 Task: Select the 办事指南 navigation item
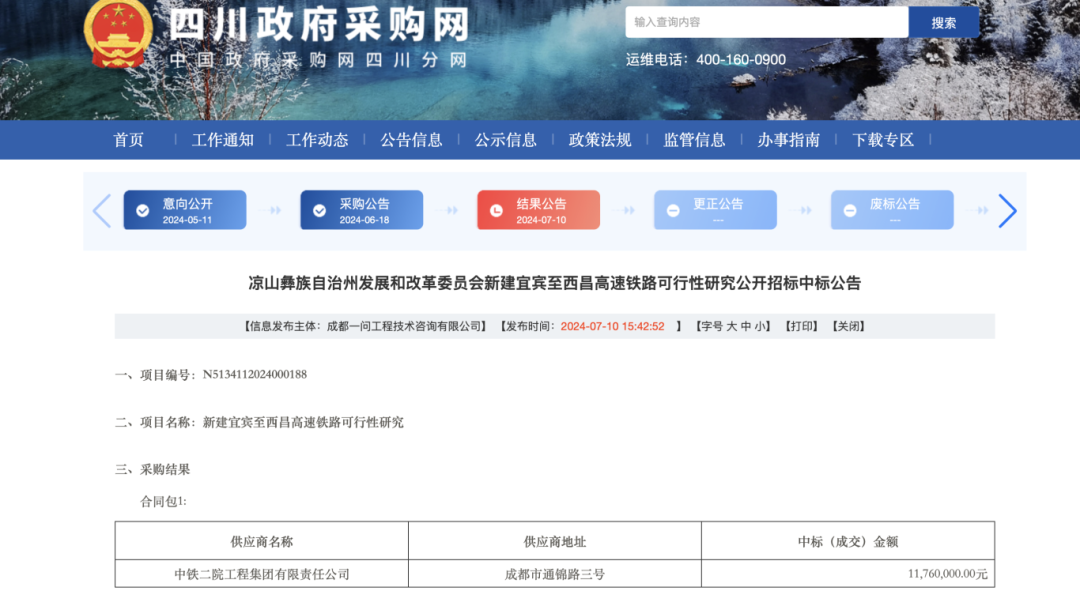(x=788, y=140)
